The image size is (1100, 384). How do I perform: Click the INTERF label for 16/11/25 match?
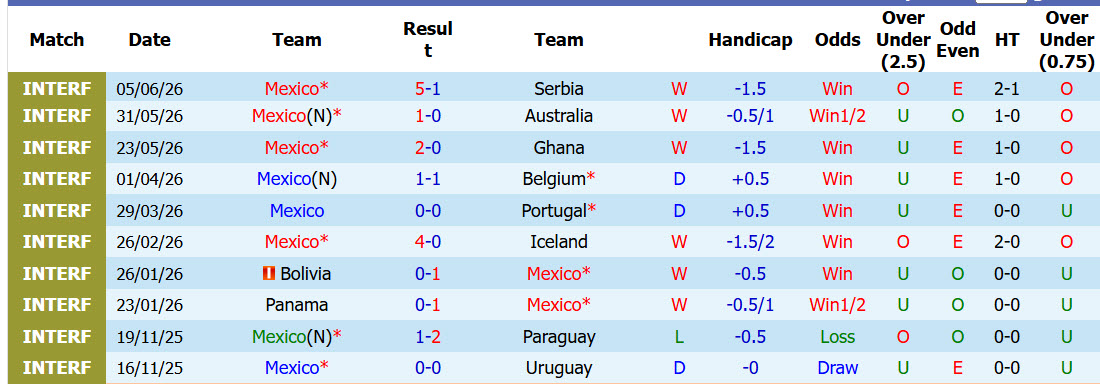coord(57,368)
